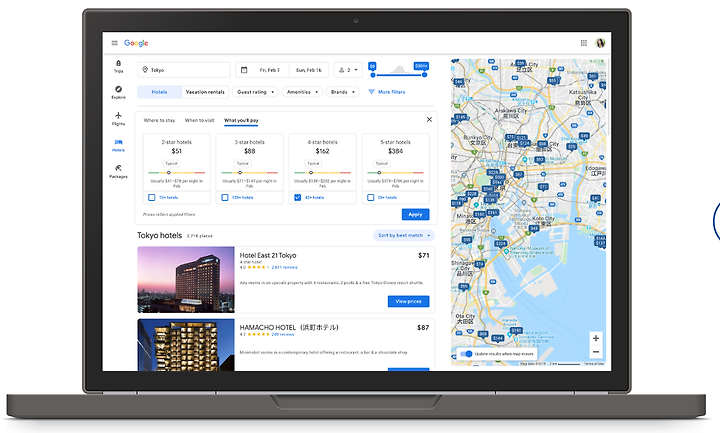Select the Sun, Feb 16 check-out date

click(309, 70)
